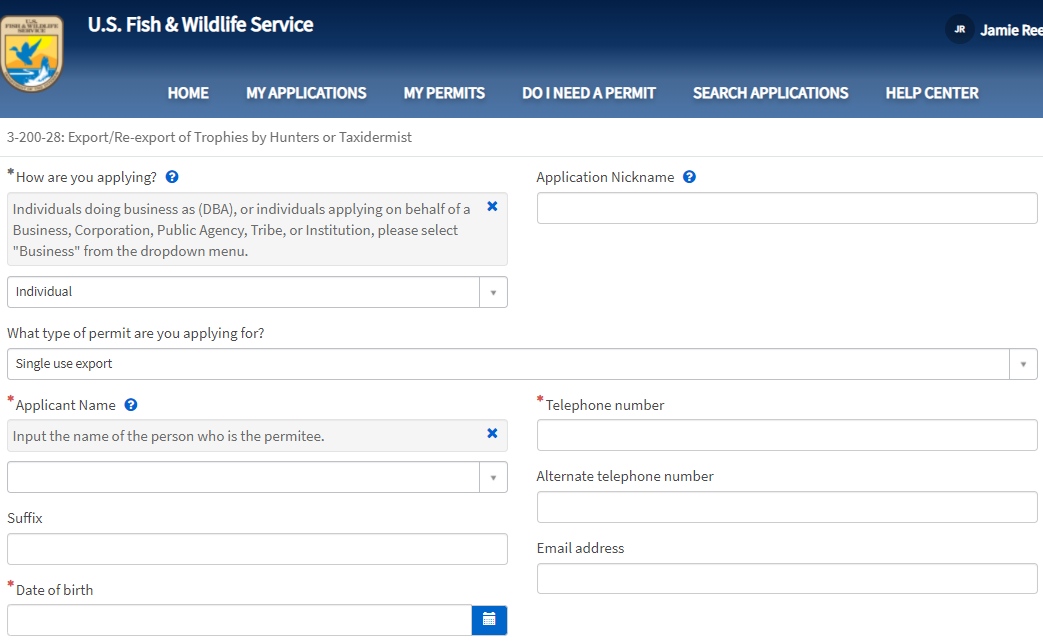Expand the Applicant Name dropdown

(492, 477)
